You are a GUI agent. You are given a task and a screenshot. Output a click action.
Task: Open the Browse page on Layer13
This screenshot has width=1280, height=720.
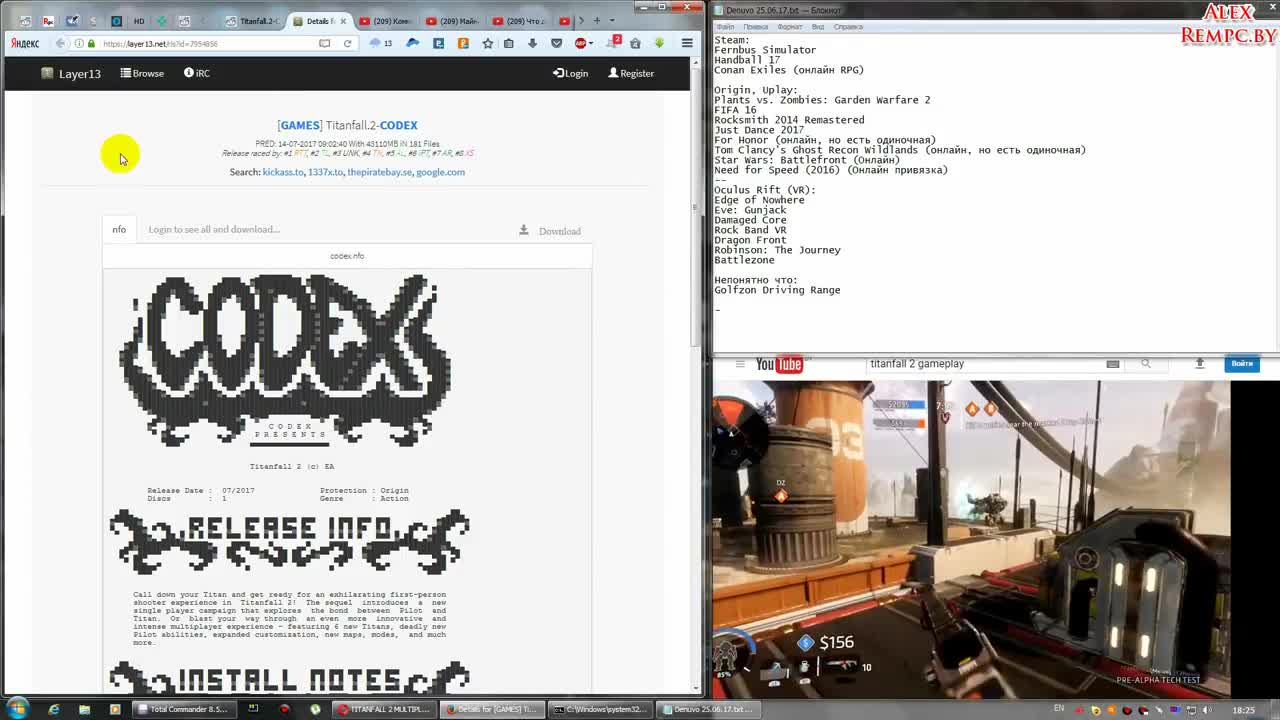[142, 73]
